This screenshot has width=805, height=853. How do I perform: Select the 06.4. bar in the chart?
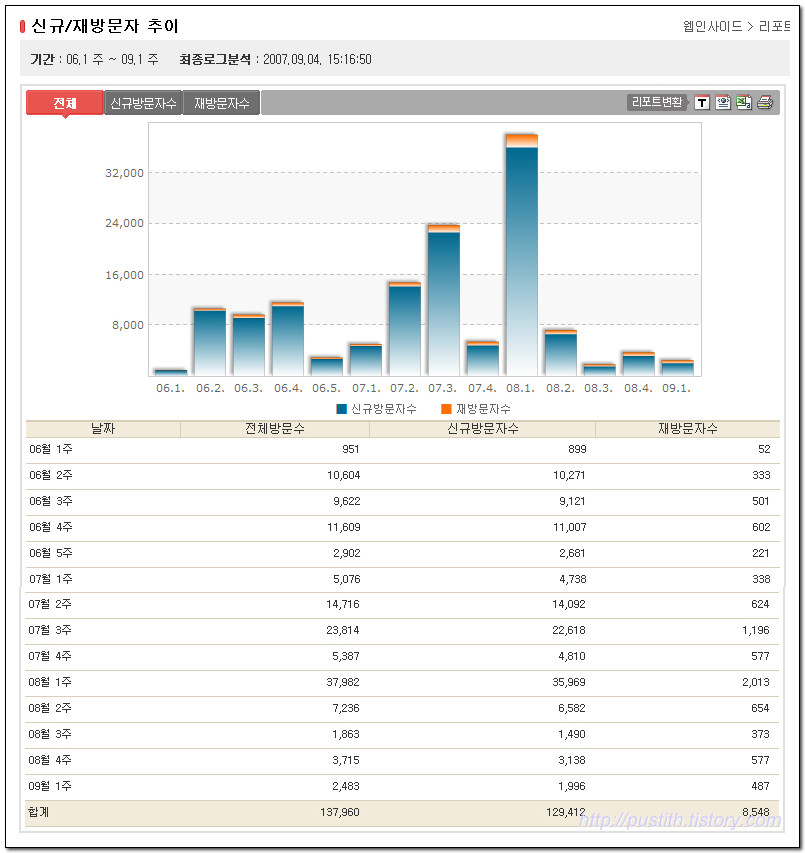tap(288, 338)
